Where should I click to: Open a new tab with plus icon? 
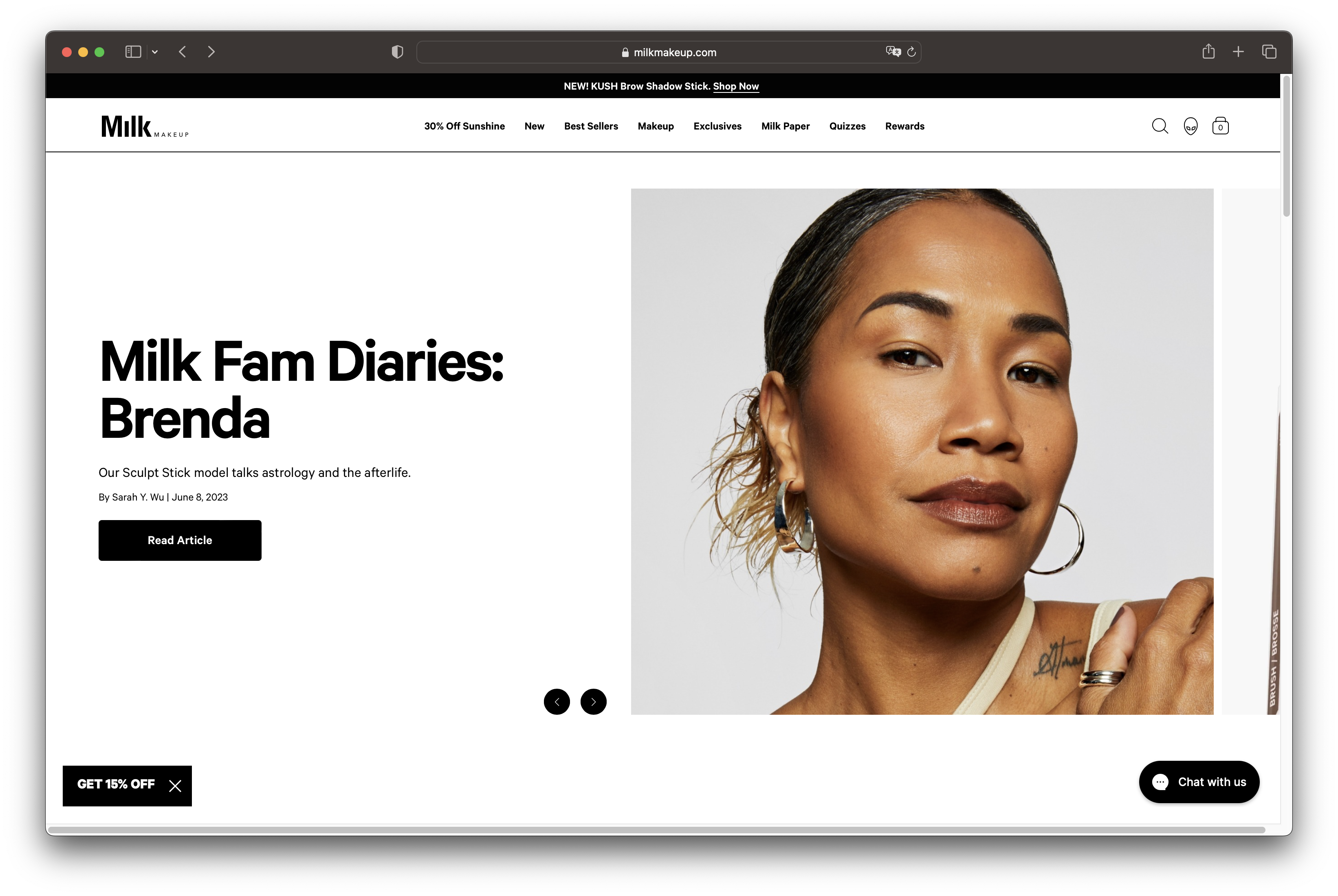point(1238,52)
